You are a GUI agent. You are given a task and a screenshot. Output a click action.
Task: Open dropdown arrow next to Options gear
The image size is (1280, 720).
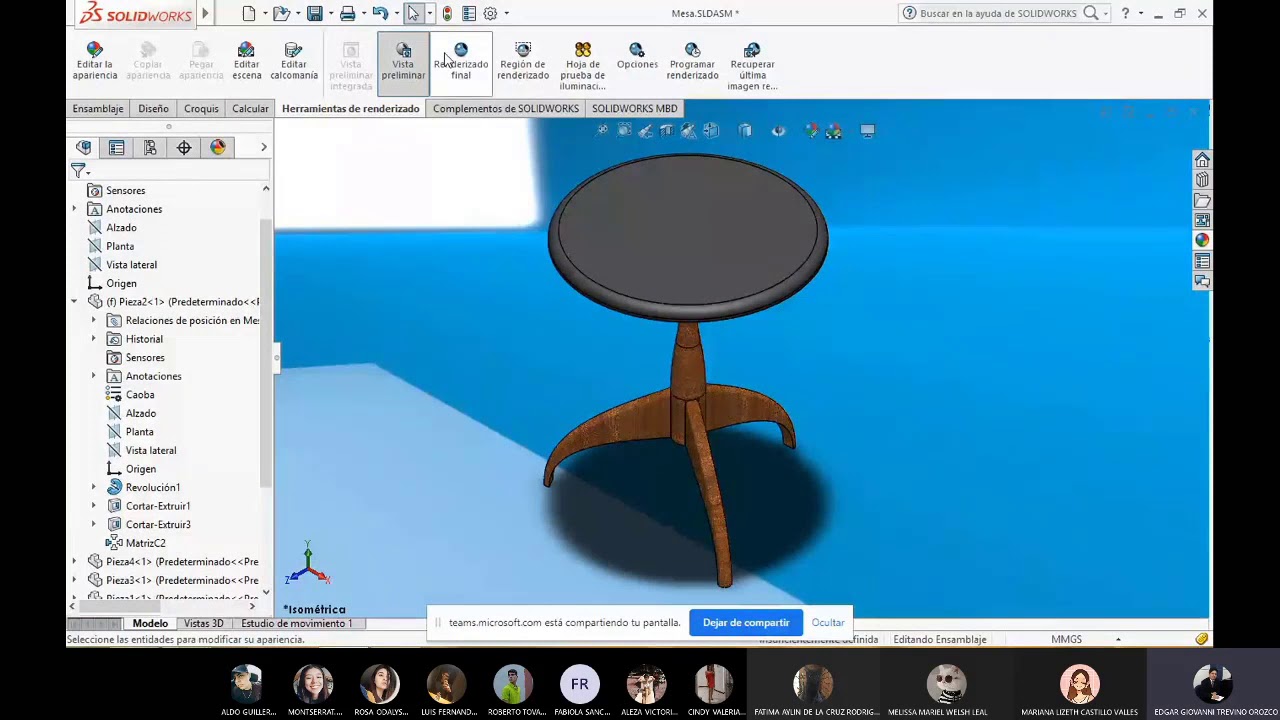click(x=506, y=14)
